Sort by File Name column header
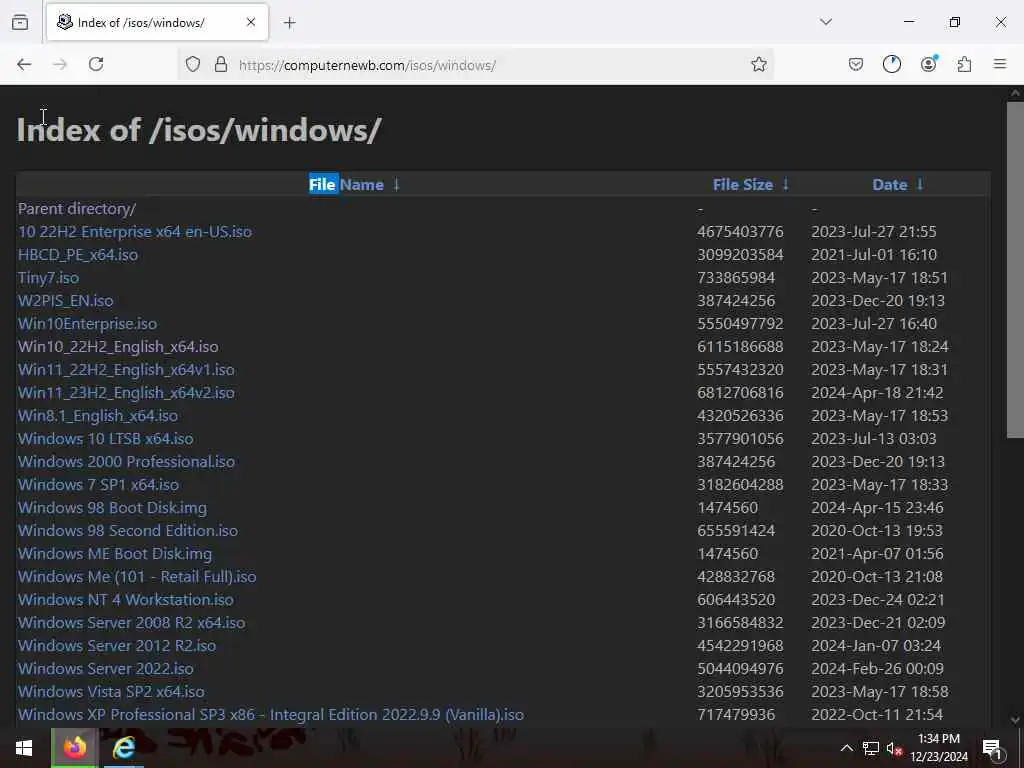The height and width of the screenshot is (768, 1024). coord(346,185)
